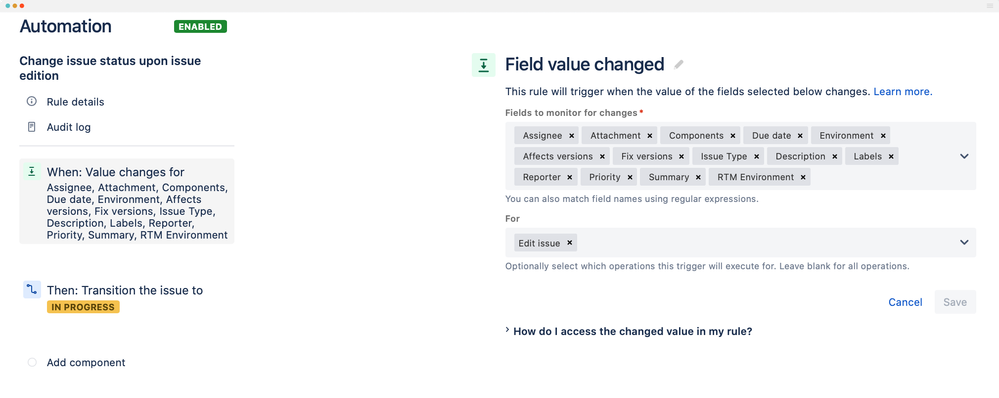Click the green trigger icon next to When

31,172
